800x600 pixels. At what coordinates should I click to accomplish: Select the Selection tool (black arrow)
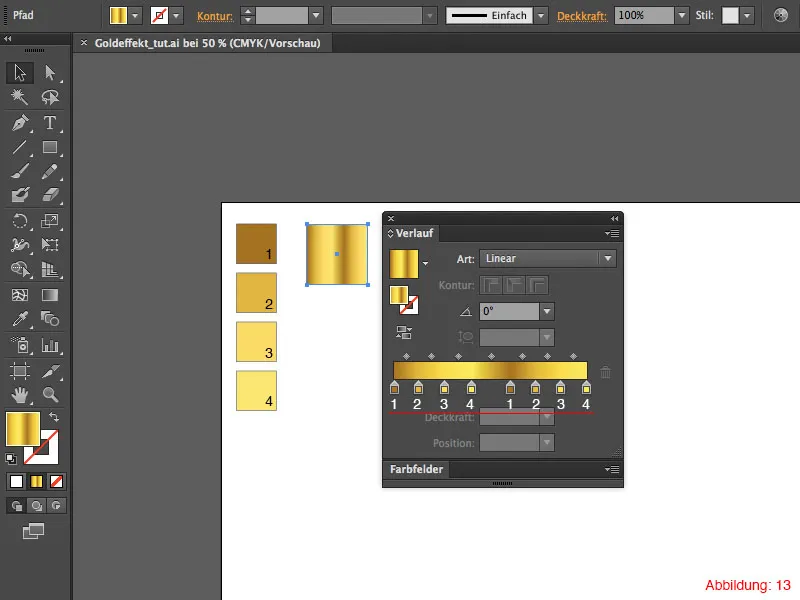coord(20,72)
